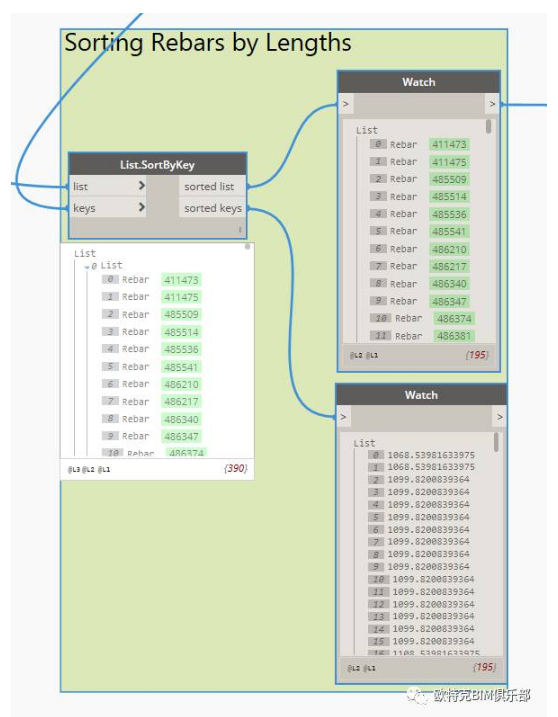The image size is (558, 717).
Task: Click element ID 486374 in the top Watch
Action: (x=454, y=318)
